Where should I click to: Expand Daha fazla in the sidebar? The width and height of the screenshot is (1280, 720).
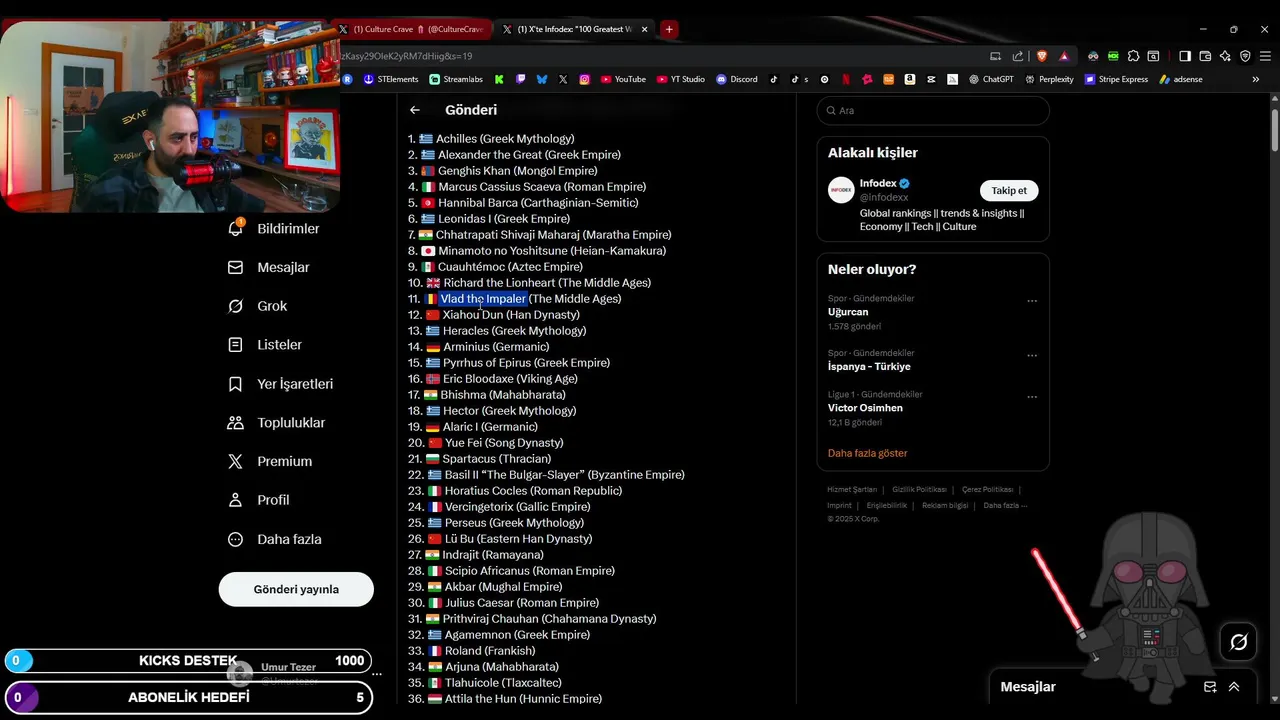[x=275, y=539]
